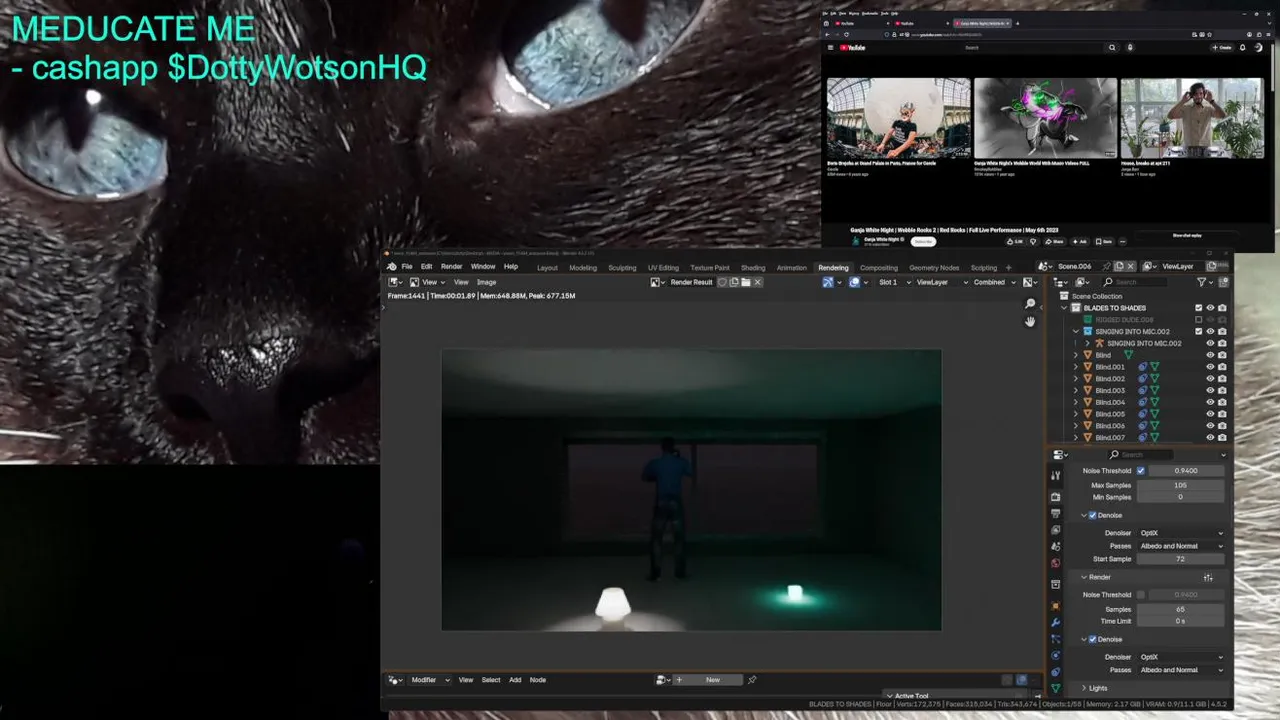The height and width of the screenshot is (720, 1280).
Task: Collapse BLADES TO SHADES collection
Action: click(1064, 308)
